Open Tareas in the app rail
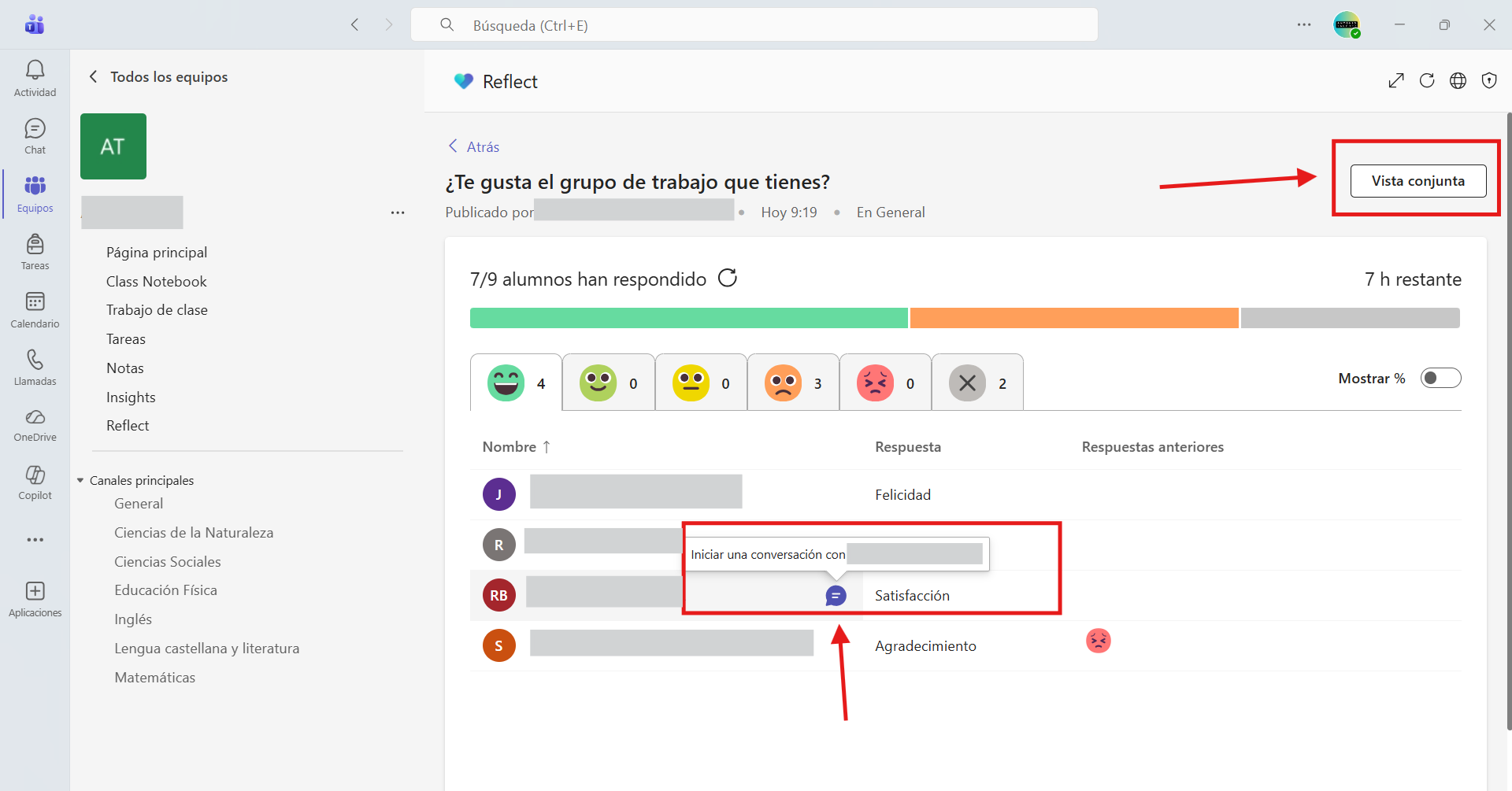The width and height of the screenshot is (1512, 791). click(x=35, y=252)
